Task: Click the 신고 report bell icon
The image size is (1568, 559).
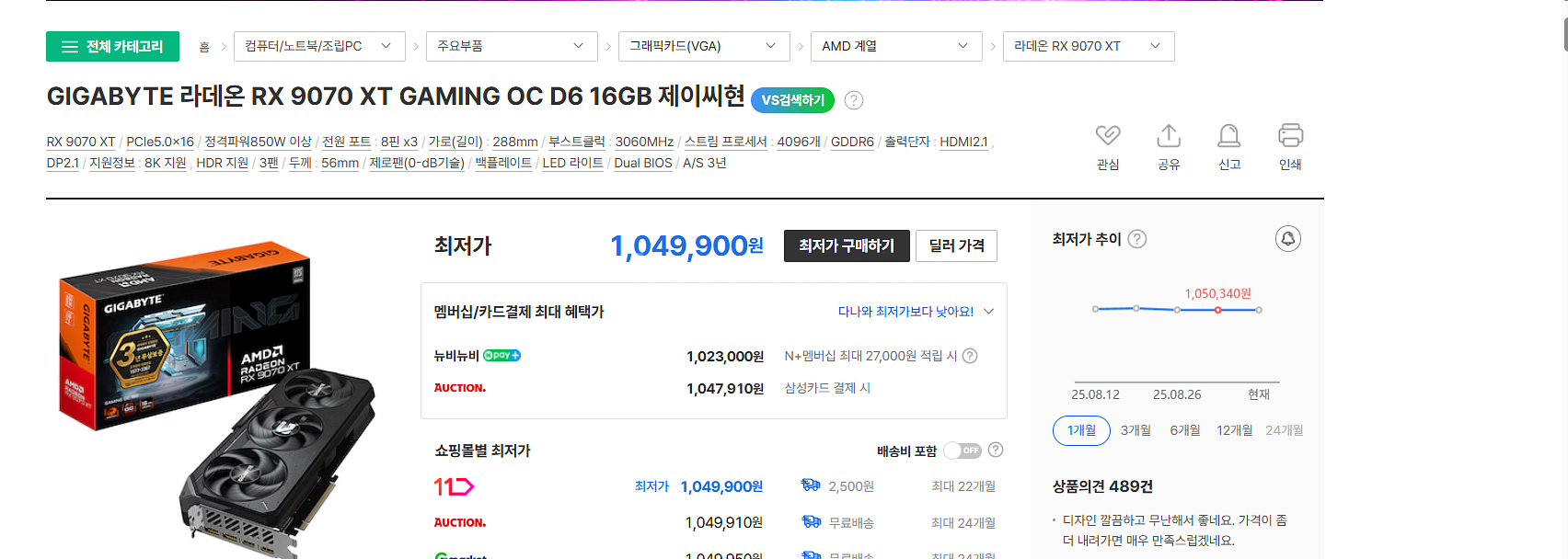Action: click(x=1229, y=136)
